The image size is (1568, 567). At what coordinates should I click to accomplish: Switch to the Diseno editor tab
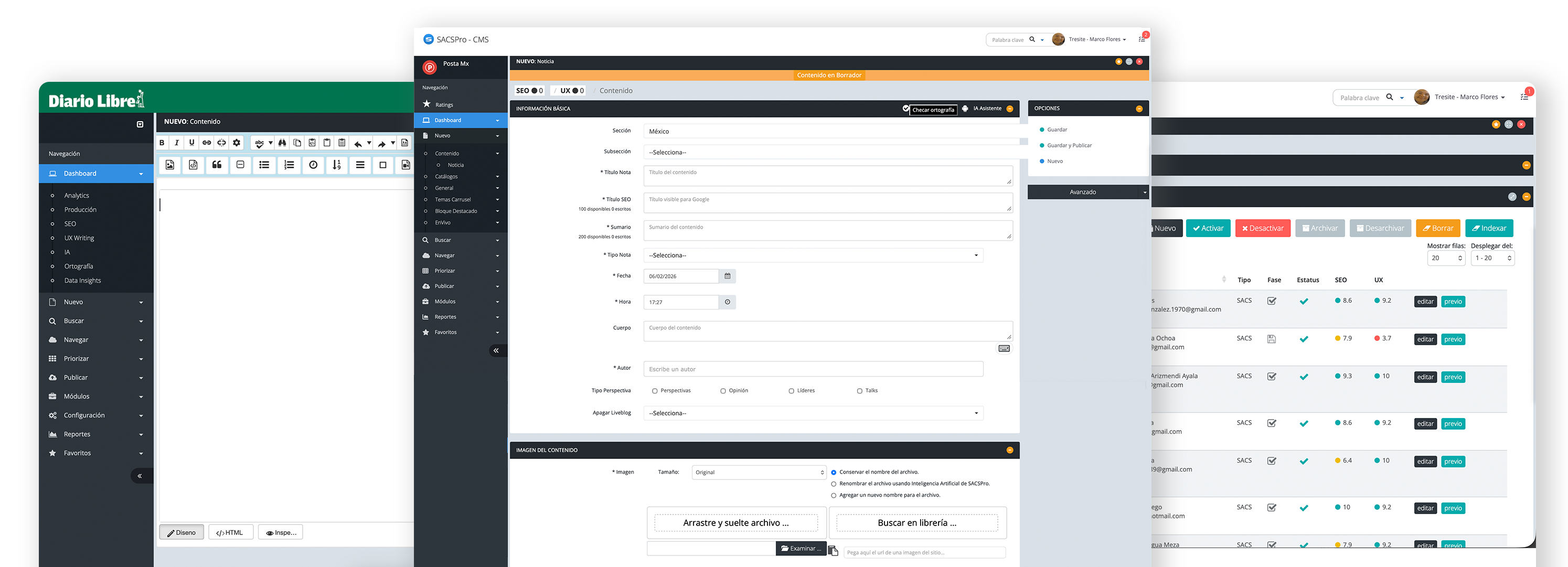point(182,533)
